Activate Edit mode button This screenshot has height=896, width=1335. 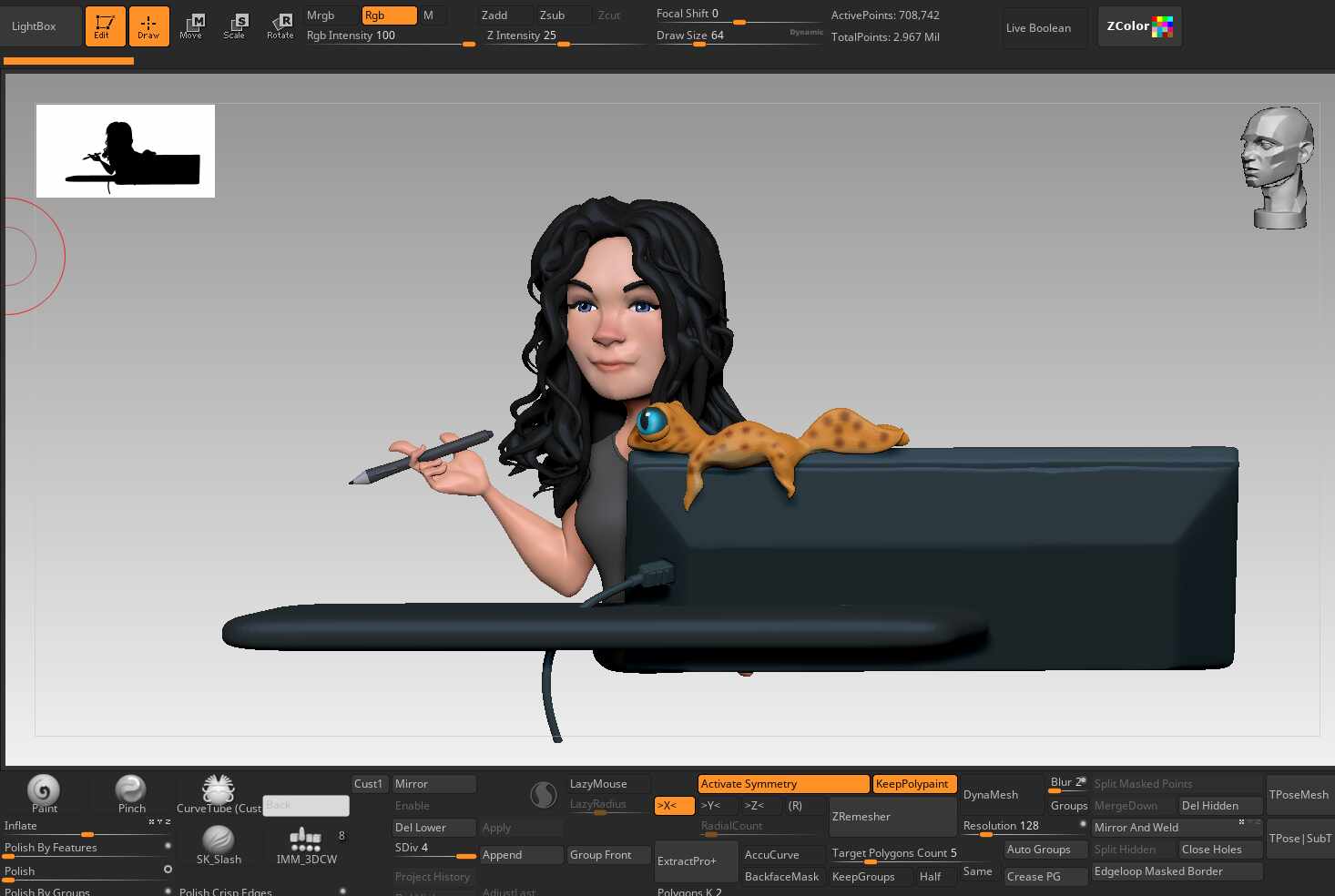click(x=105, y=26)
